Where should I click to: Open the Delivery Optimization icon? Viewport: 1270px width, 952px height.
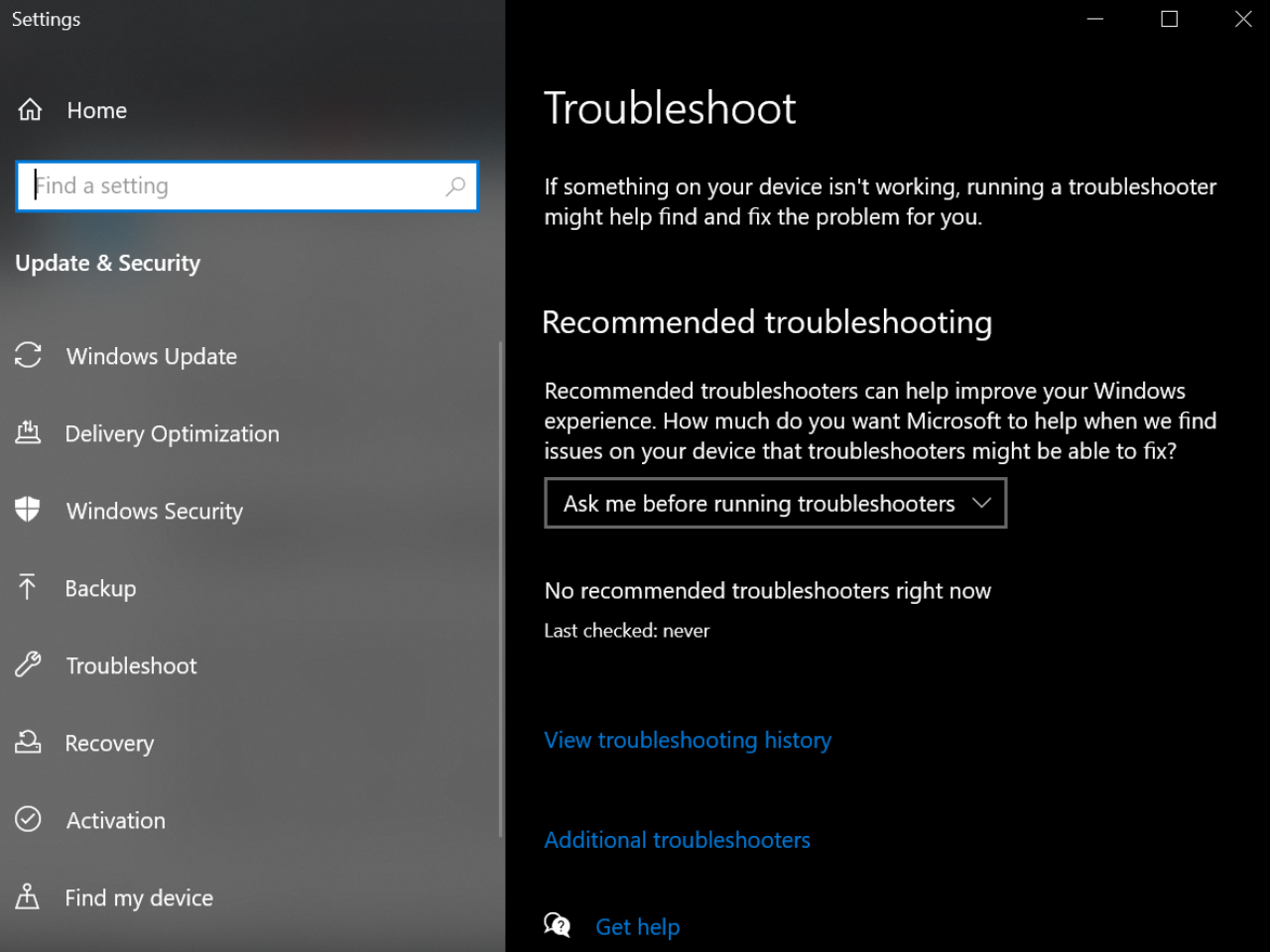tap(29, 432)
